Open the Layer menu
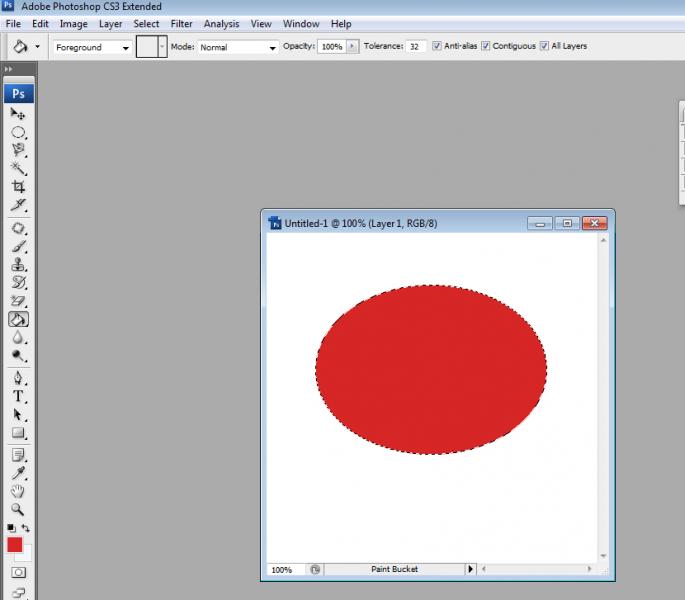Viewport: 685px width, 600px height. pyautogui.click(x=110, y=23)
